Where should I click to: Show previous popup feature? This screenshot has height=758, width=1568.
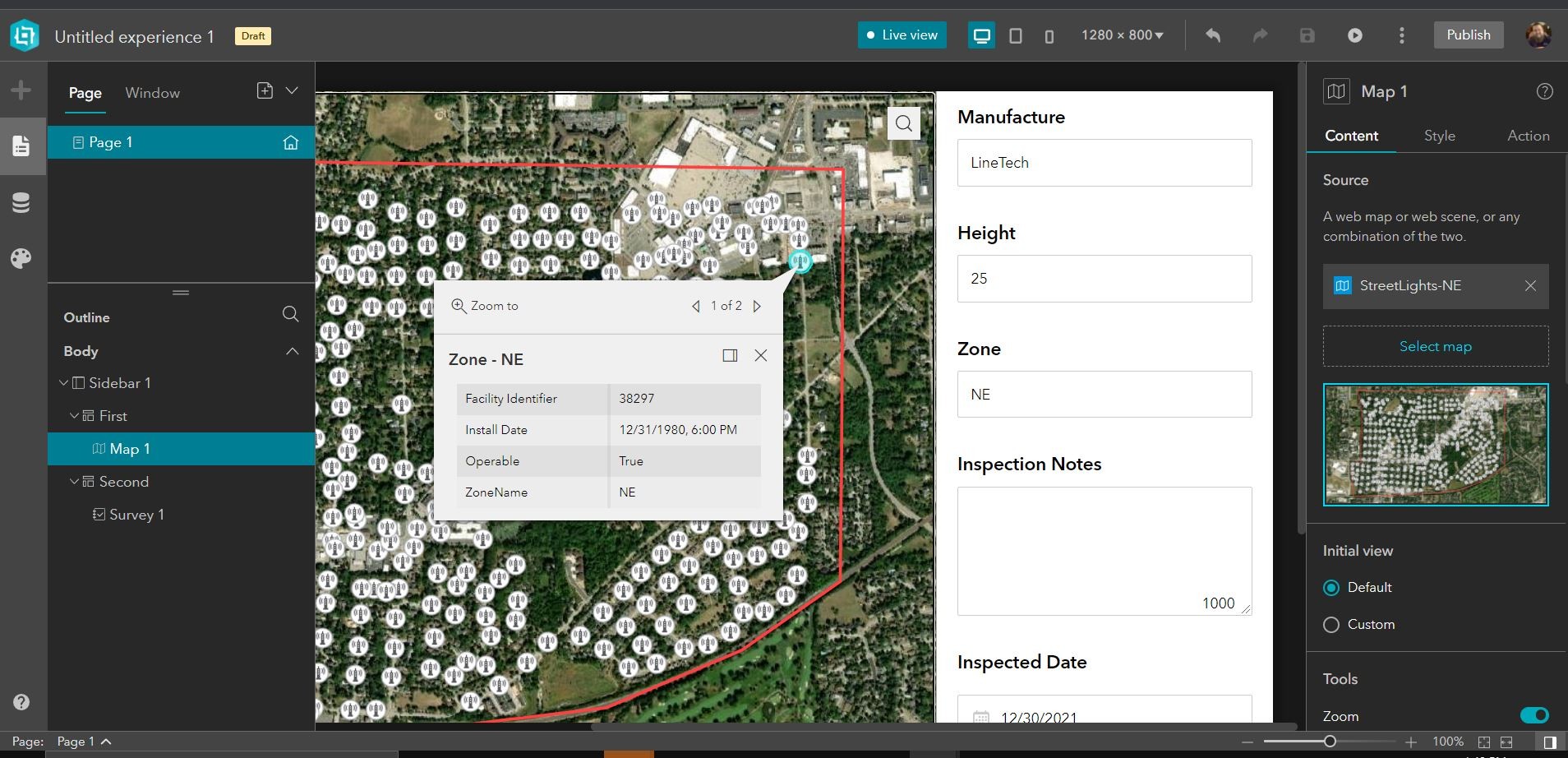point(696,306)
